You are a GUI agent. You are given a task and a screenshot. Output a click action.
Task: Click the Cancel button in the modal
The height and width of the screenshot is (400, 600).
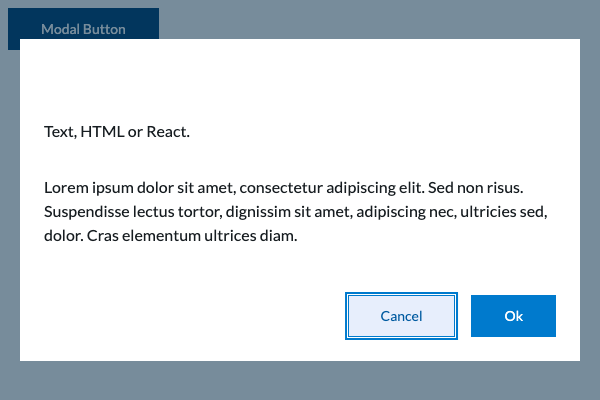pos(401,316)
